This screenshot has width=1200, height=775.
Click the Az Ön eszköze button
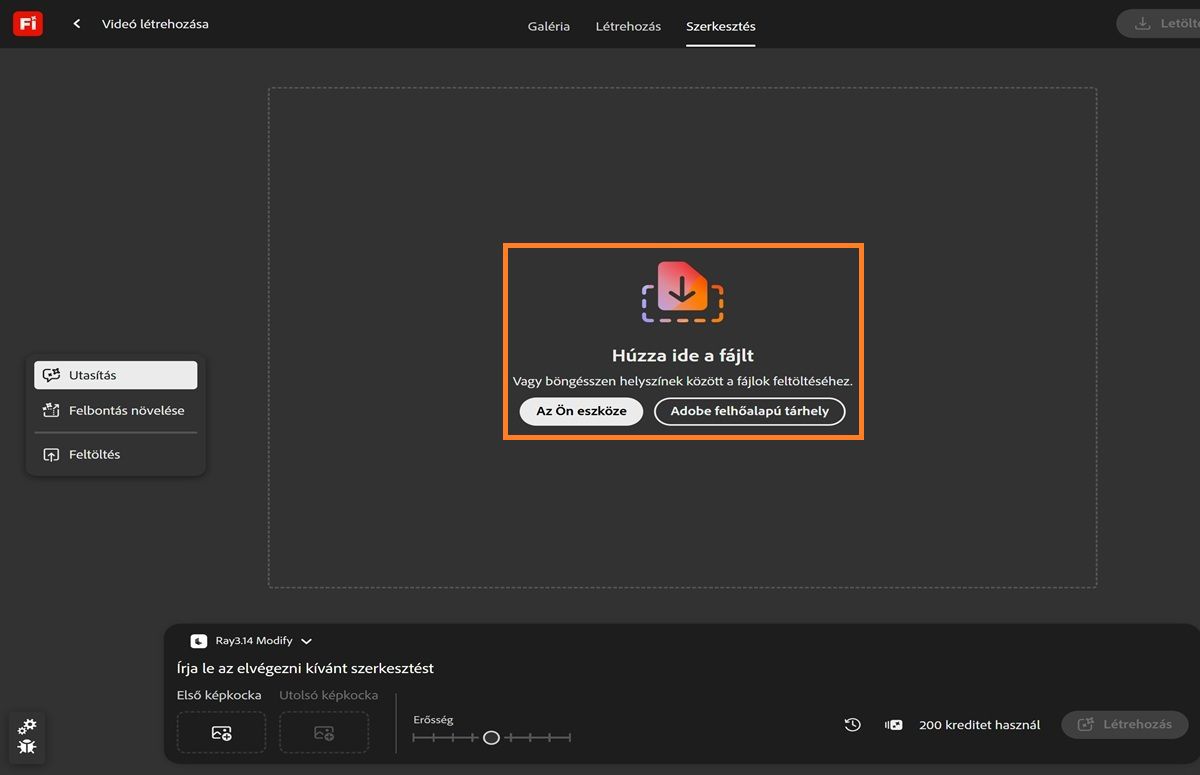click(x=581, y=411)
